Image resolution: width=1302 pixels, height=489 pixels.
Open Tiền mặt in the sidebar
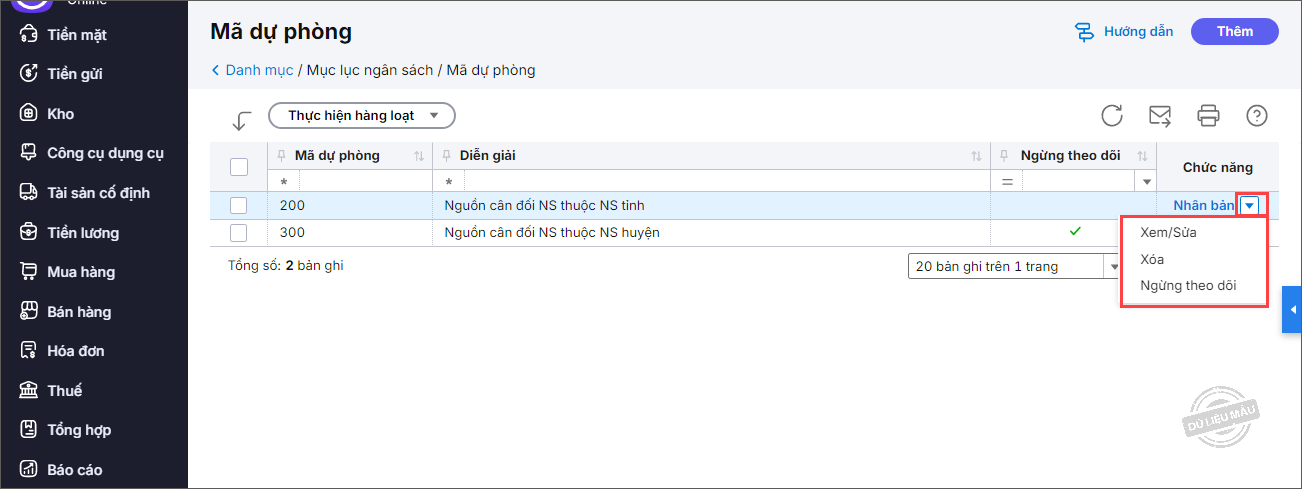[x=76, y=35]
